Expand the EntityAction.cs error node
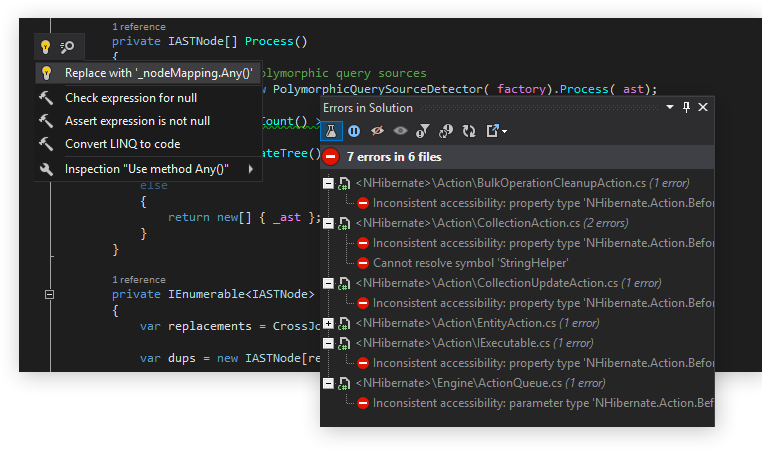 point(329,323)
